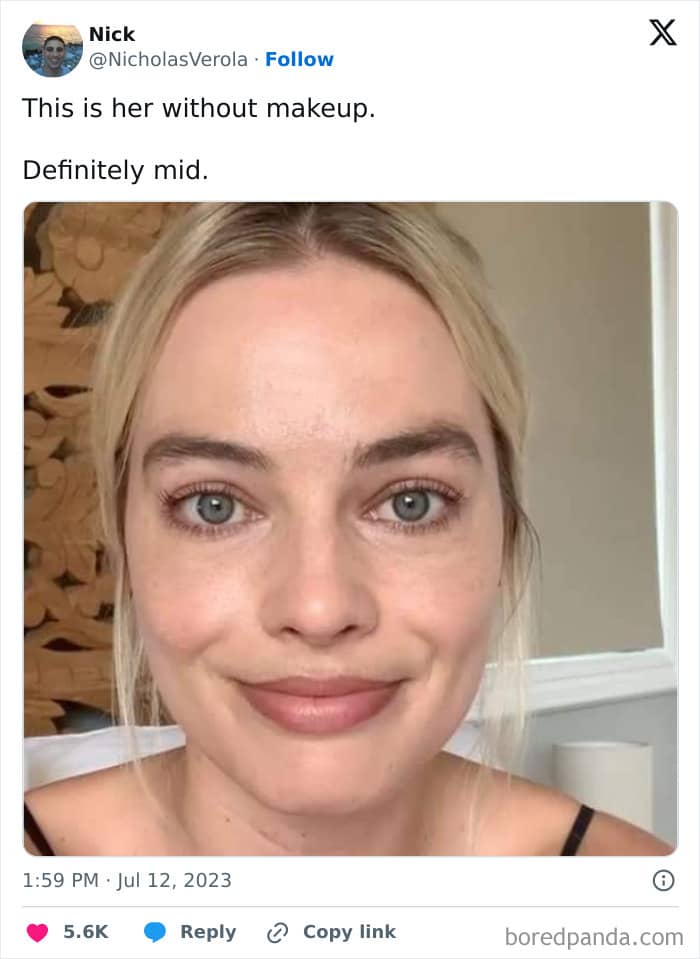Viewport: 700px width, 959px height.
Task: Click the X logo in the corner
Action: pos(663,32)
